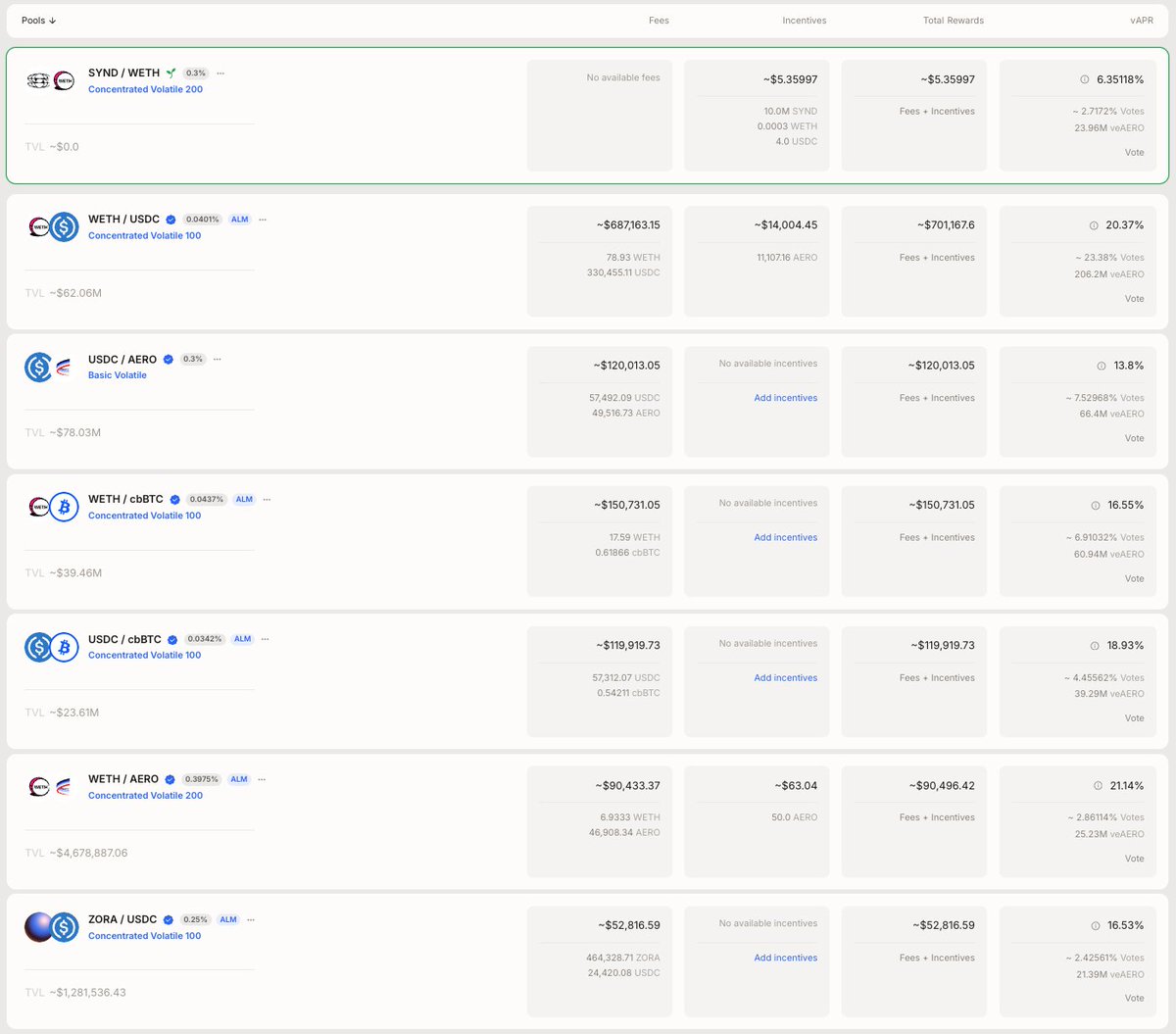1176x1034 pixels.
Task: Click the info icon beside 6.35118% vAPR
Action: [1084, 79]
